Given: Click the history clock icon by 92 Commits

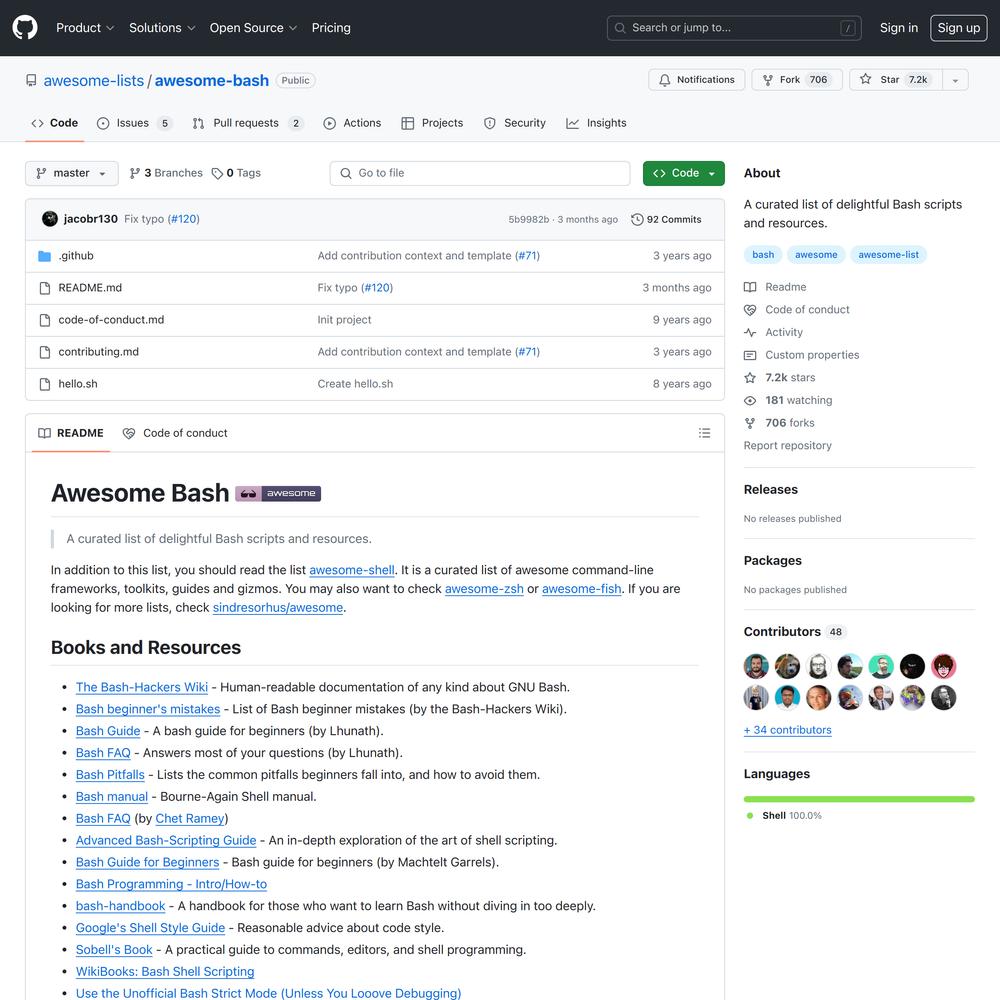Looking at the screenshot, I should click(637, 219).
